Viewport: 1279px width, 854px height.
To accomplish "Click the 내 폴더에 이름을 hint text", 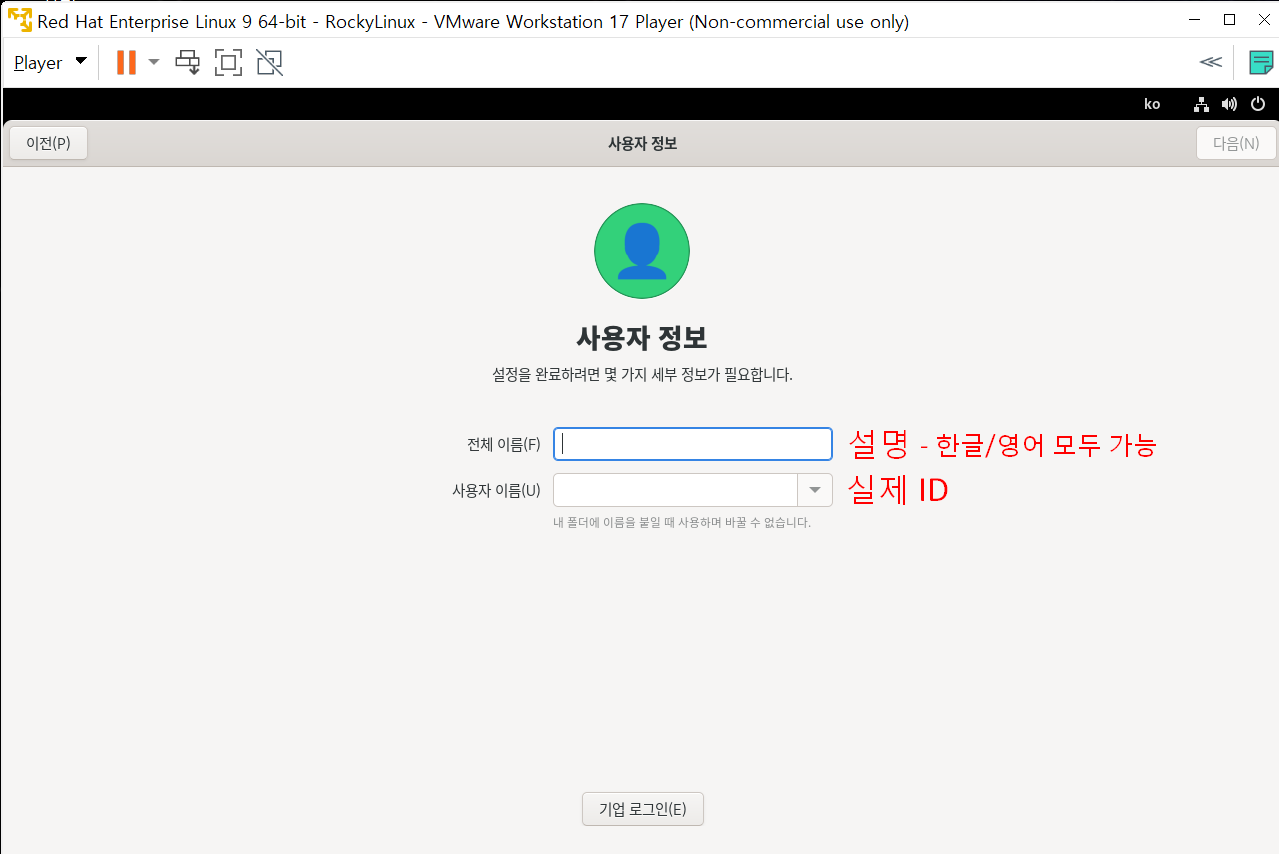I will 682,522.
